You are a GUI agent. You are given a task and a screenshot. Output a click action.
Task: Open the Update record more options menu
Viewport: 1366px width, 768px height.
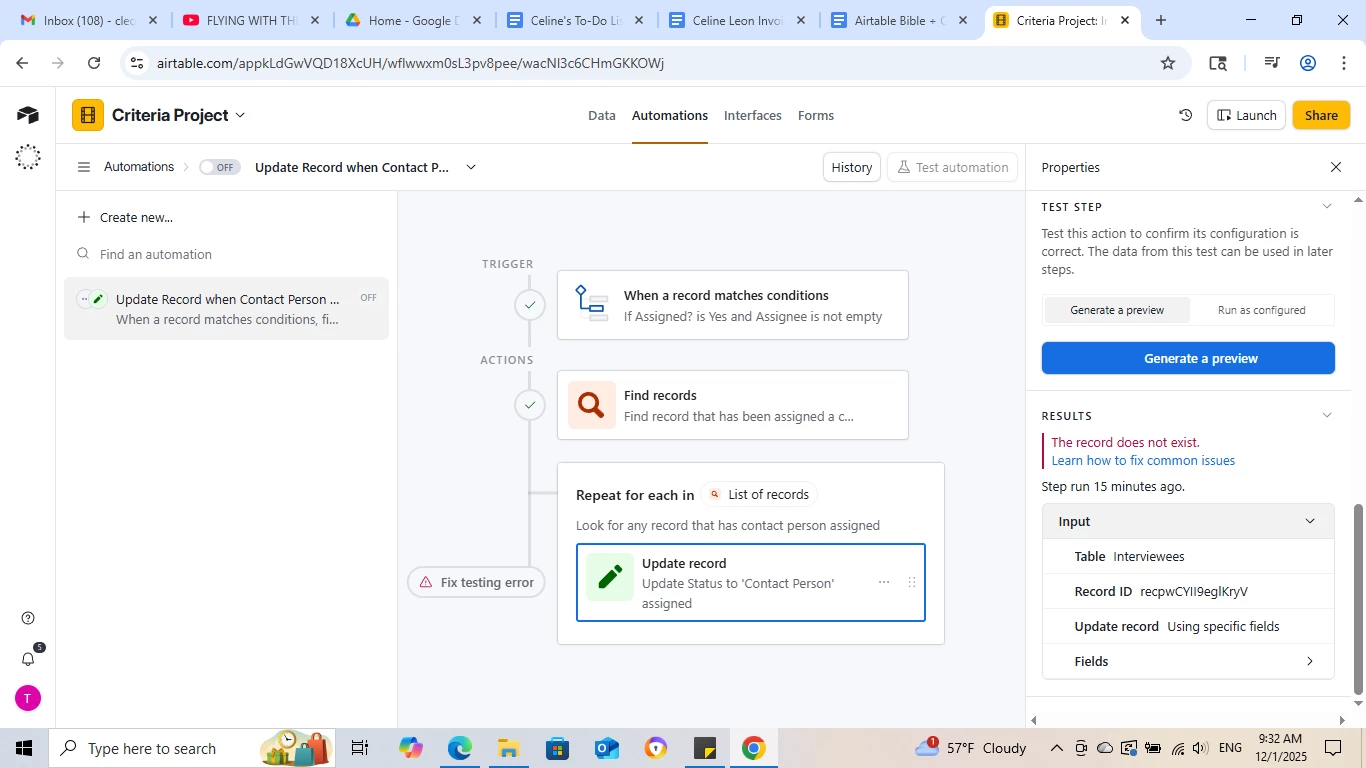click(x=884, y=582)
